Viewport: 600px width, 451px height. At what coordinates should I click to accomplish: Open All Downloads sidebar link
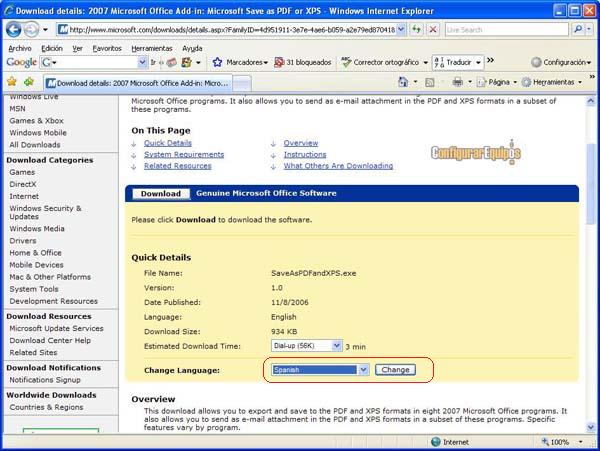(x=35, y=145)
